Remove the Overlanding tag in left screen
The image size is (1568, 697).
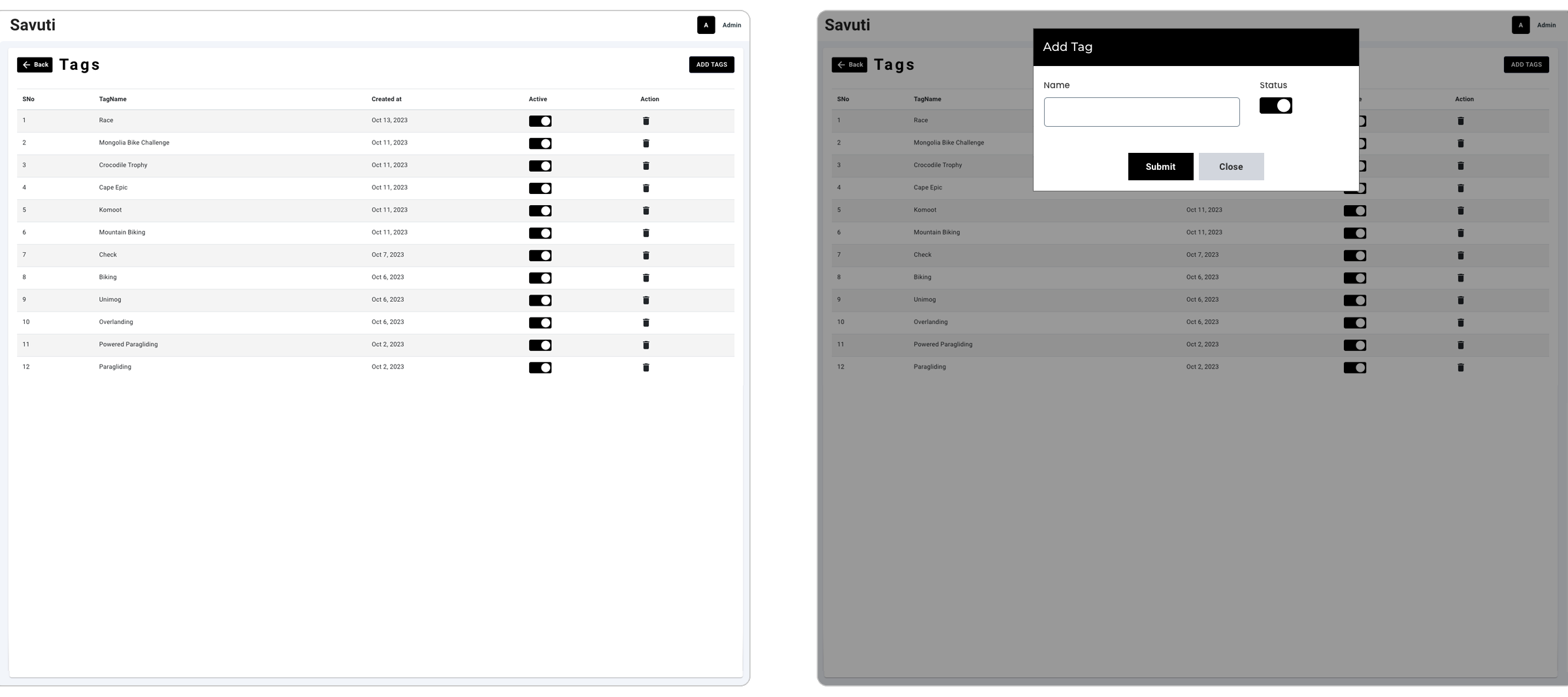(645, 323)
